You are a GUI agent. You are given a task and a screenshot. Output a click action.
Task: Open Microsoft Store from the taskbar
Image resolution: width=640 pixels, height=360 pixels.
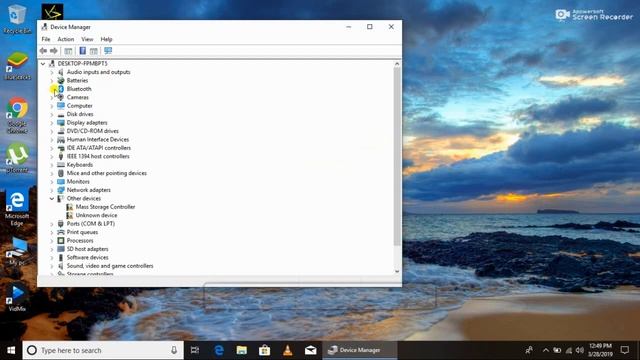[264, 350]
